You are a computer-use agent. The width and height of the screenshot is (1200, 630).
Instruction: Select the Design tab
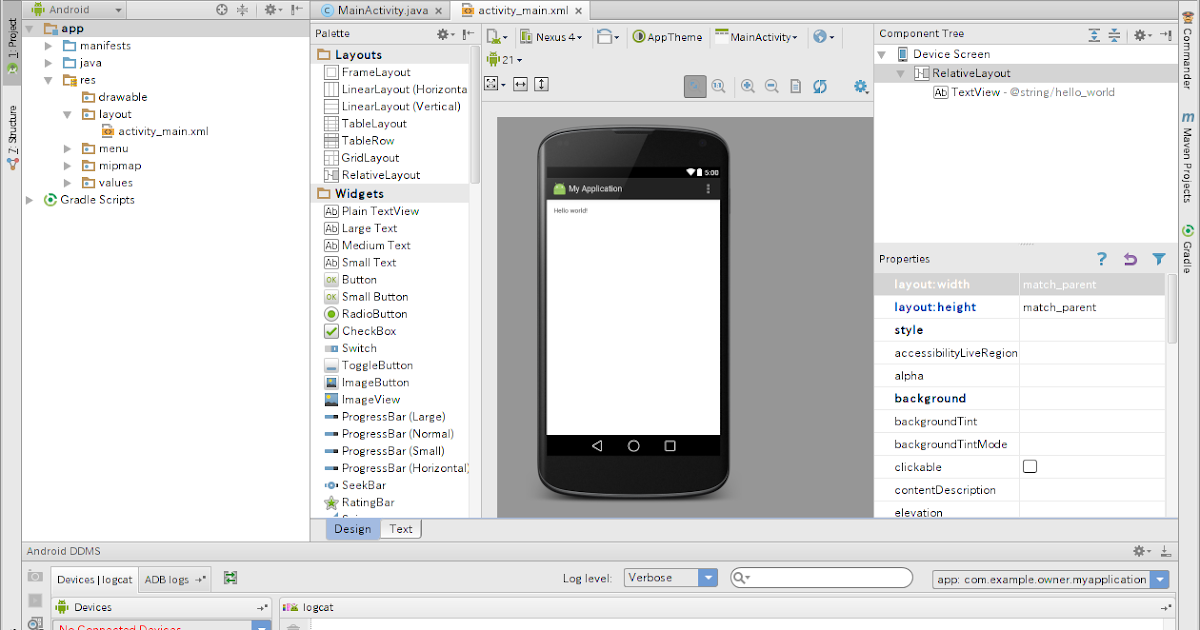(x=352, y=529)
